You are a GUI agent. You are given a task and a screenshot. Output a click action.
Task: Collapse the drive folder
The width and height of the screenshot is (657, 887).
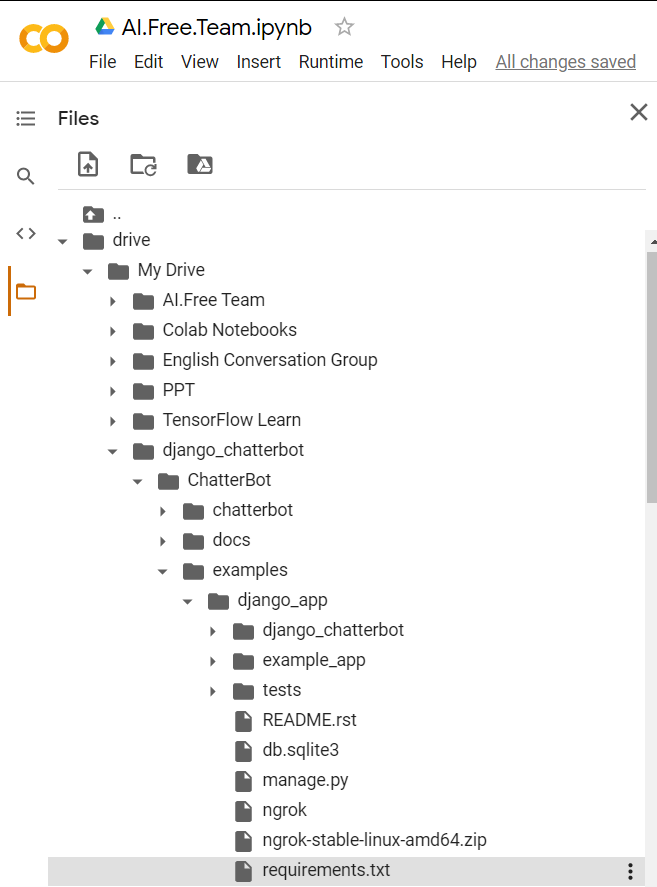click(x=63, y=242)
